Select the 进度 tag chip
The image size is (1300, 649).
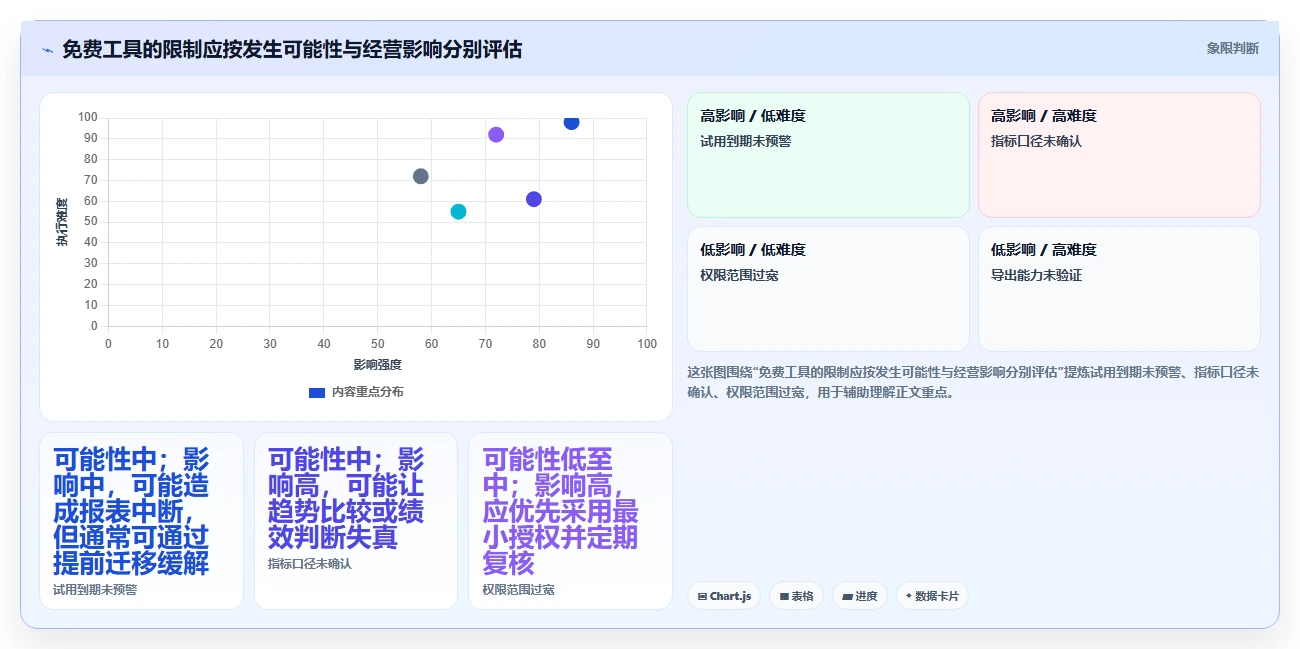pos(860,596)
